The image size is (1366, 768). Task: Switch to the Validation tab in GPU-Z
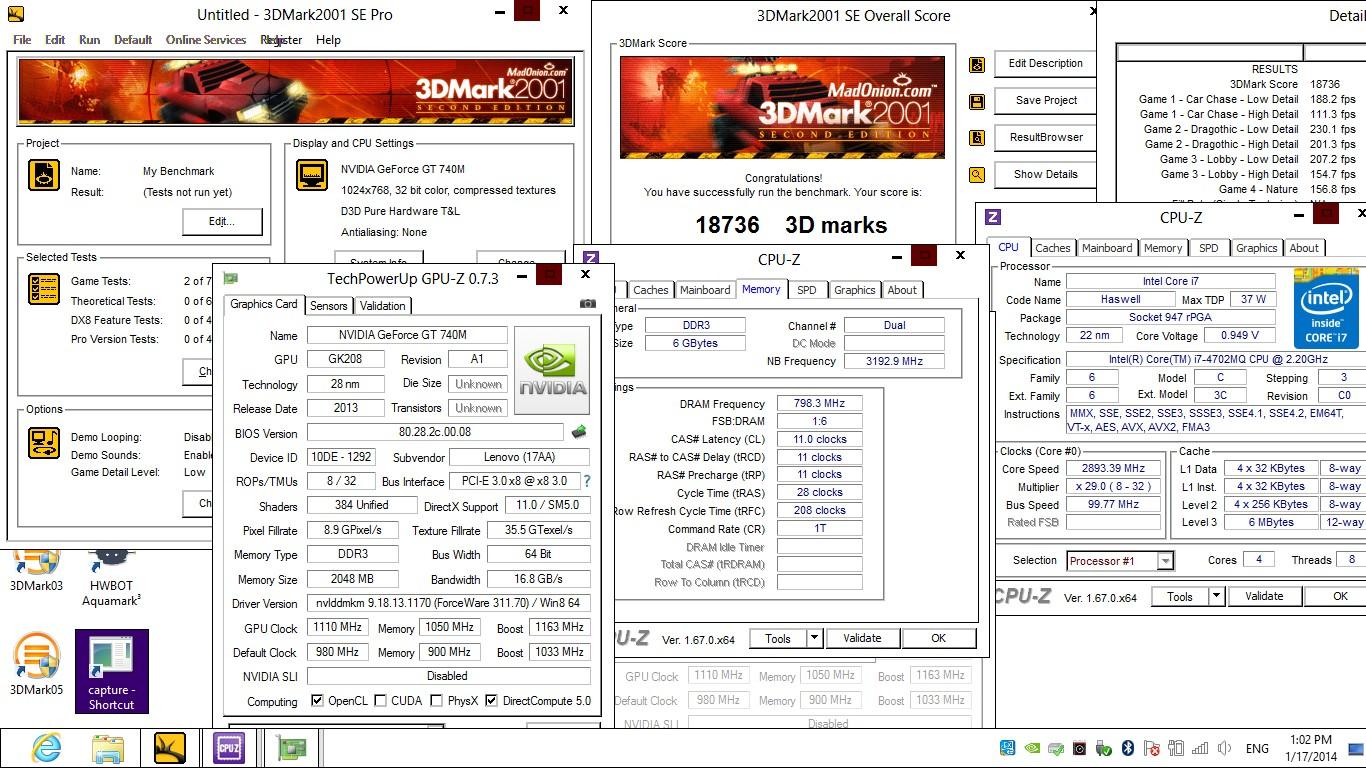tap(382, 306)
